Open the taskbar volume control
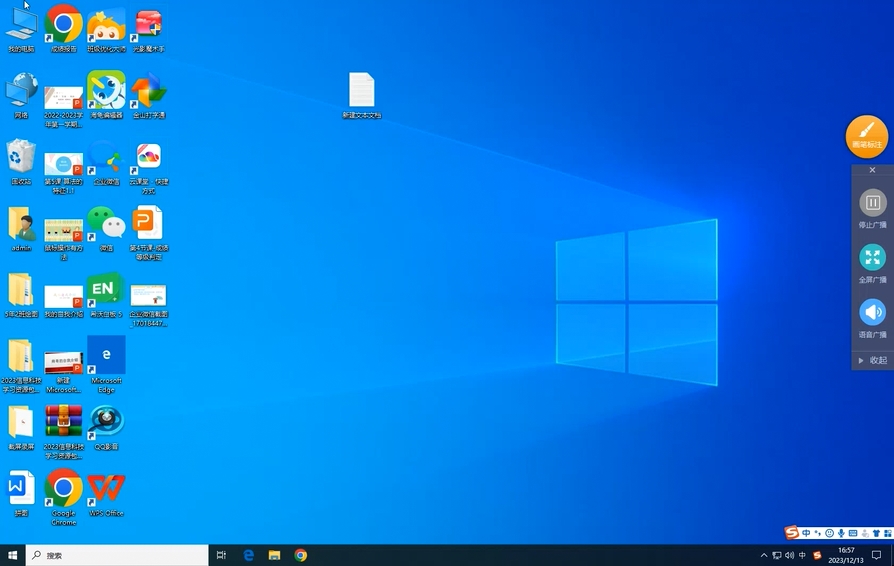Image resolution: width=894 pixels, height=566 pixels. [790, 555]
